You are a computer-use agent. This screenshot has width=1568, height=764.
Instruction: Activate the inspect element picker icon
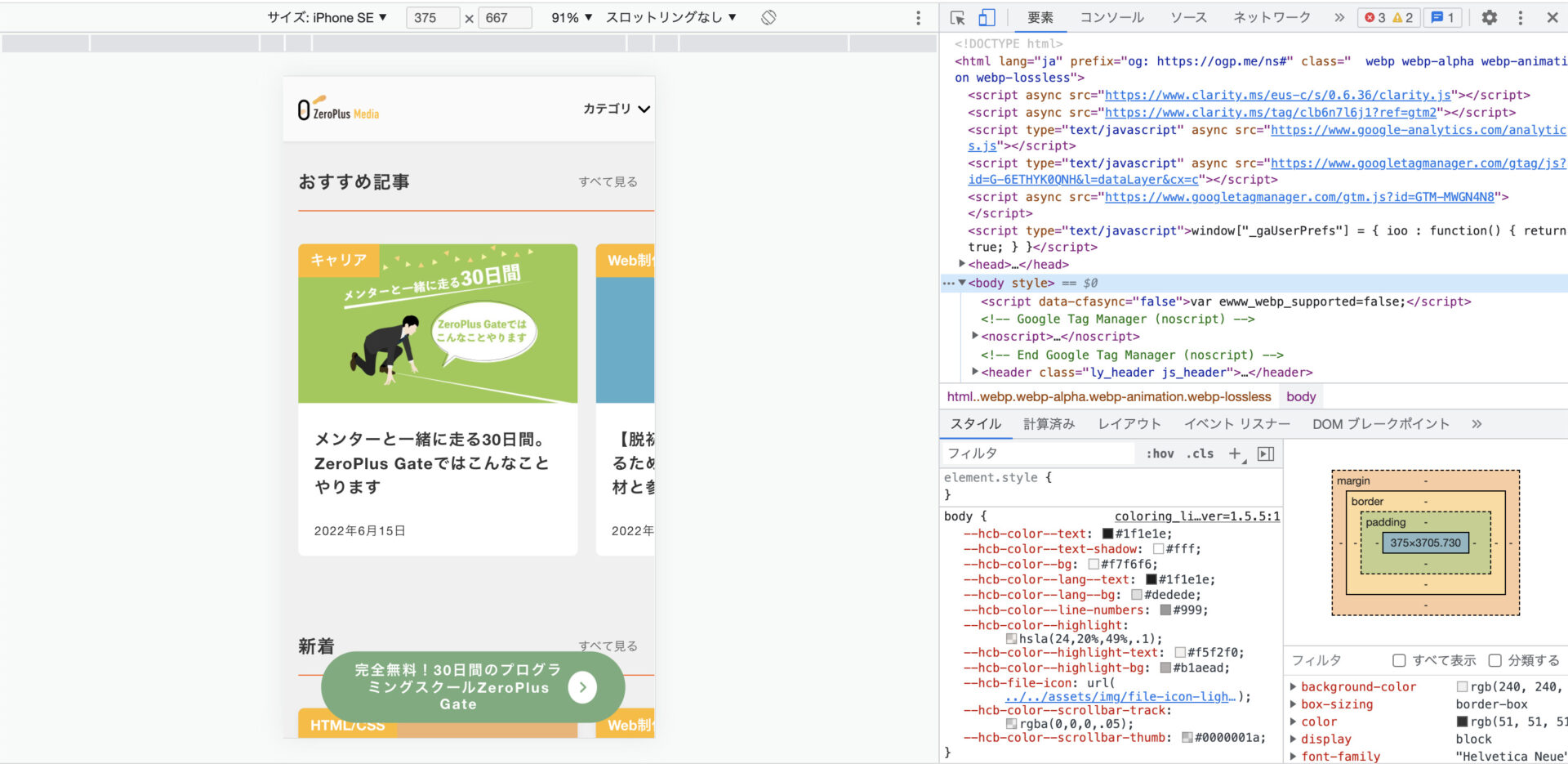click(958, 17)
